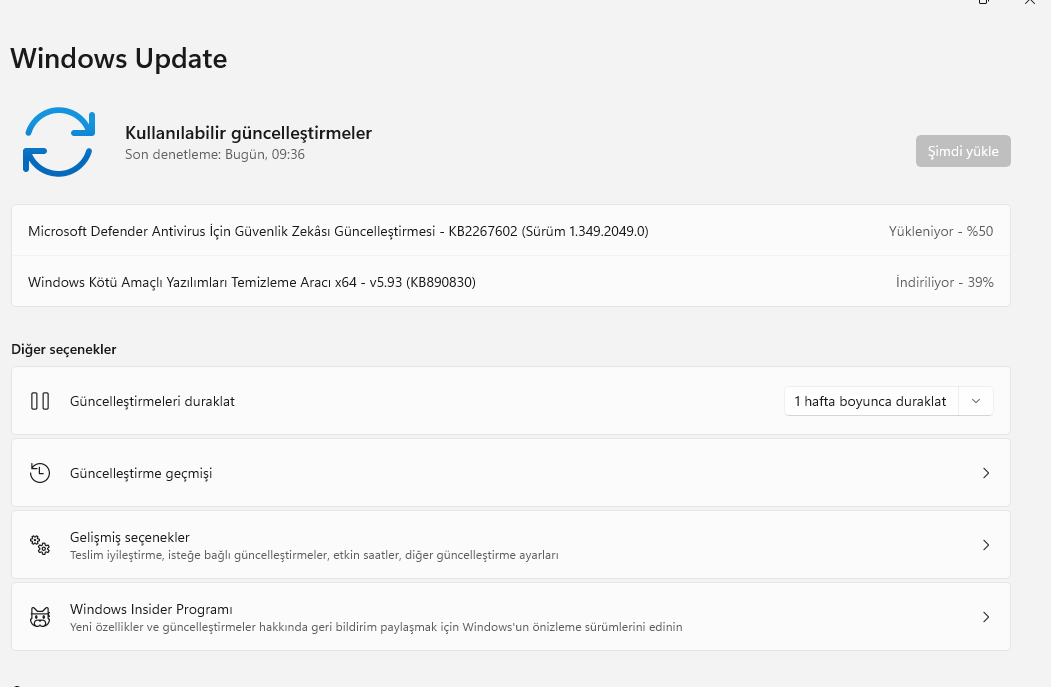This screenshot has height=687, width=1051.
Task: Click the Diğer seçenekler section heading
Action: (x=64, y=349)
